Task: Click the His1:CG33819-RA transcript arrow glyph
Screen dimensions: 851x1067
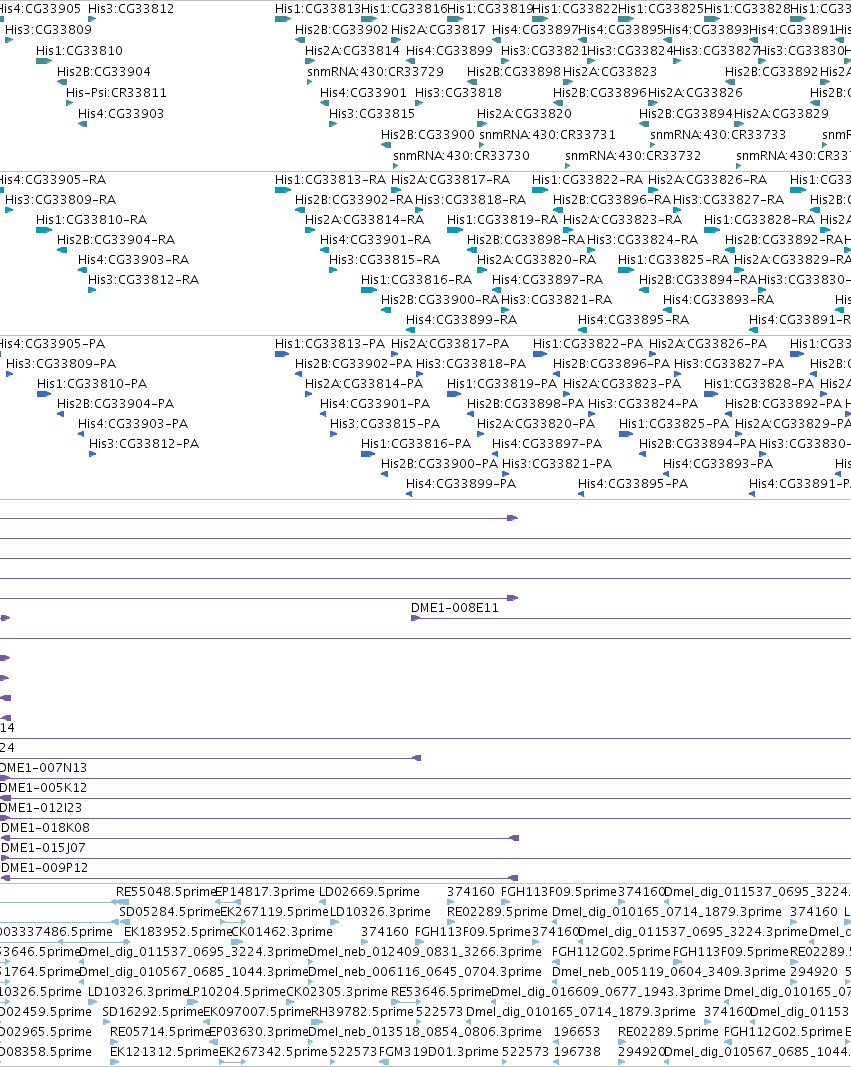Action: tap(455, 230)
